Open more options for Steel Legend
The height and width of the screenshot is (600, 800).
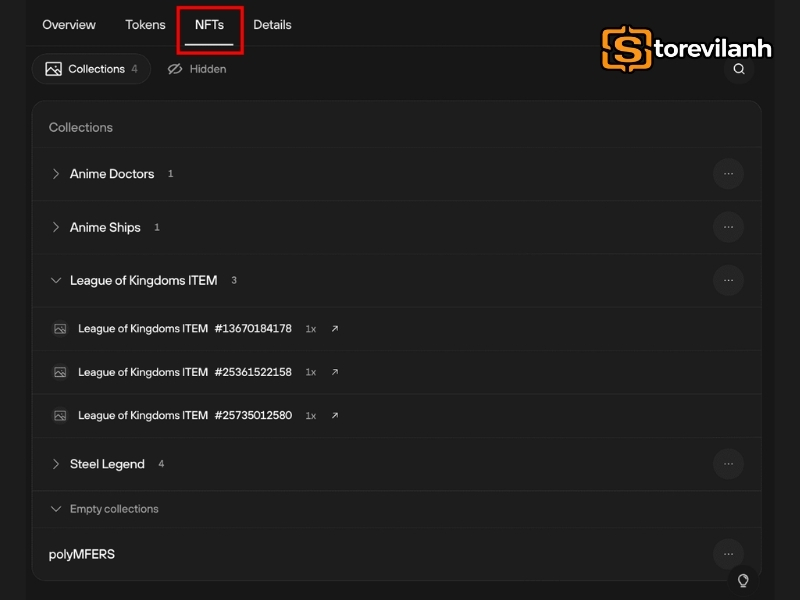point(728,464)
